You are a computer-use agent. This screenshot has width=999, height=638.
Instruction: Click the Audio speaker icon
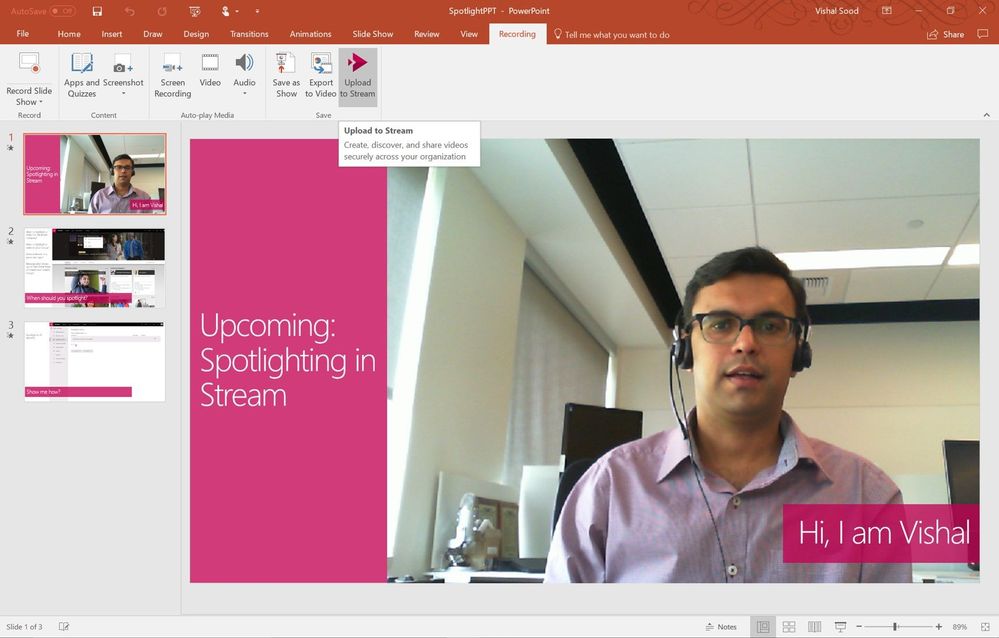pos(244,63)
